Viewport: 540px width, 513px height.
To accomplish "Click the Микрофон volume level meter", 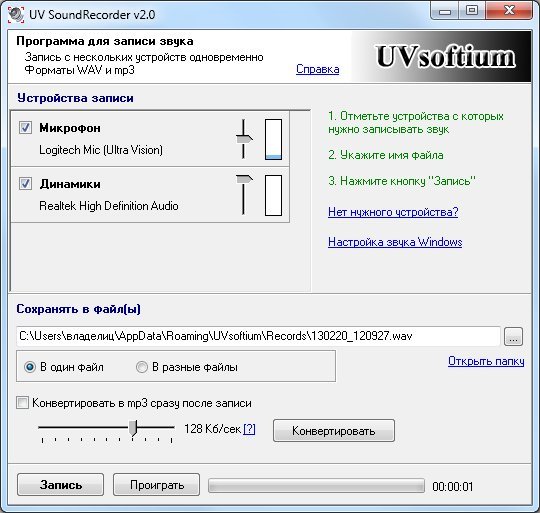I will [x=273, y=139].
